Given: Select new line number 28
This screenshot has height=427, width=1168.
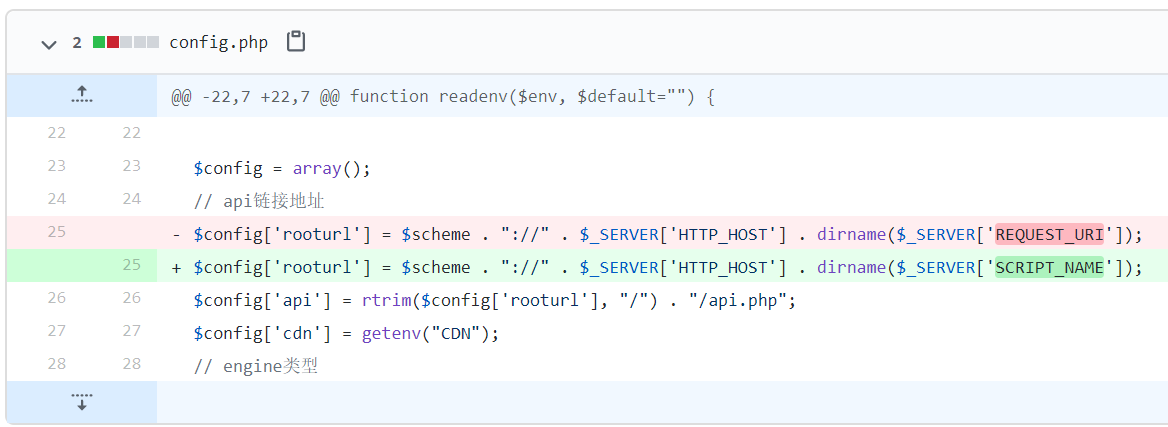Looking at the screenshot, I should coord(132,364).
